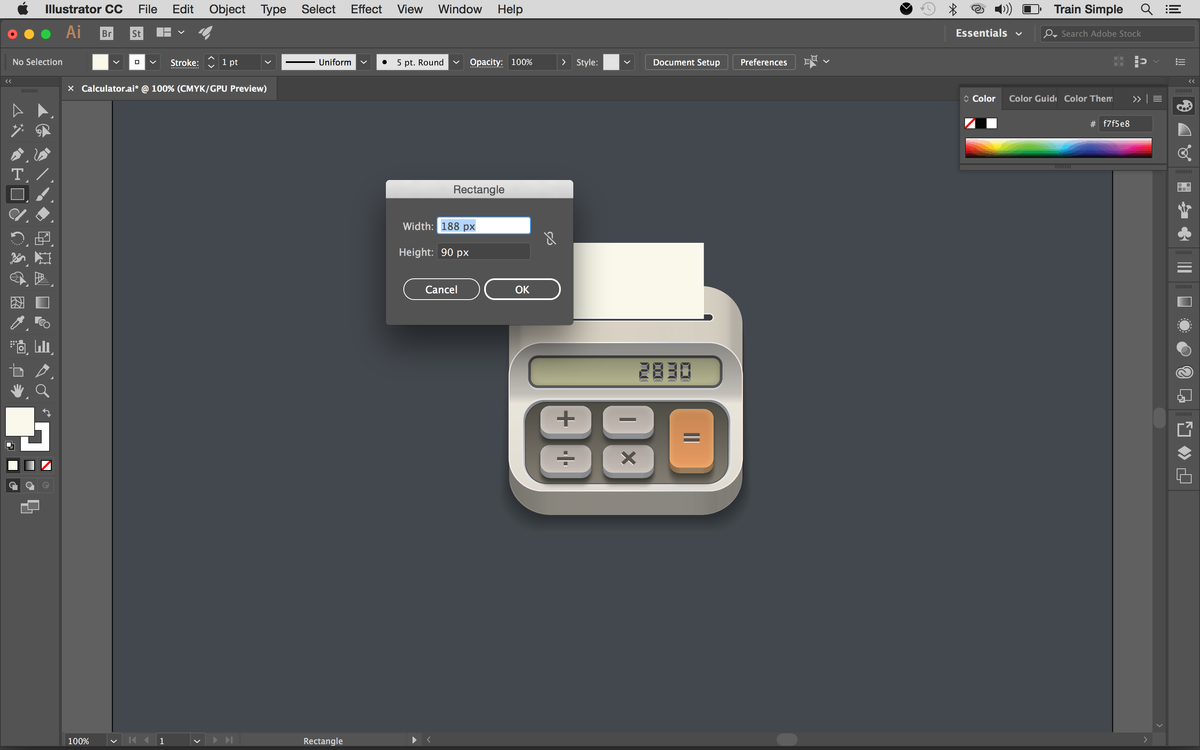This screenshot has width=1200, height=750.
Task: Click the Height input field
Action: pyautogui.click(x=484, y=251)
